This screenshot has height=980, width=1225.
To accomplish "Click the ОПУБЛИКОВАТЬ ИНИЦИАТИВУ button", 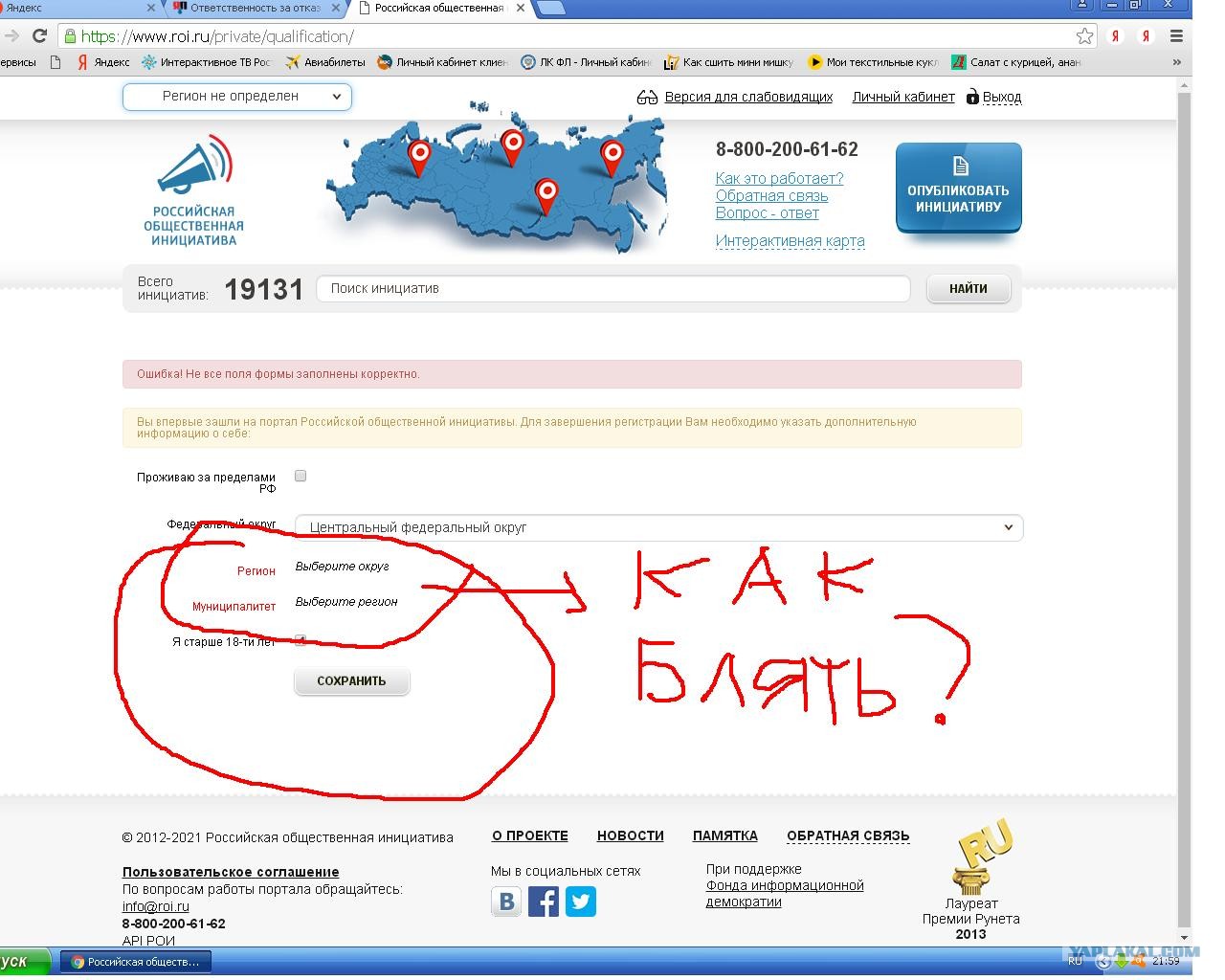I will (x=959, y=188).
